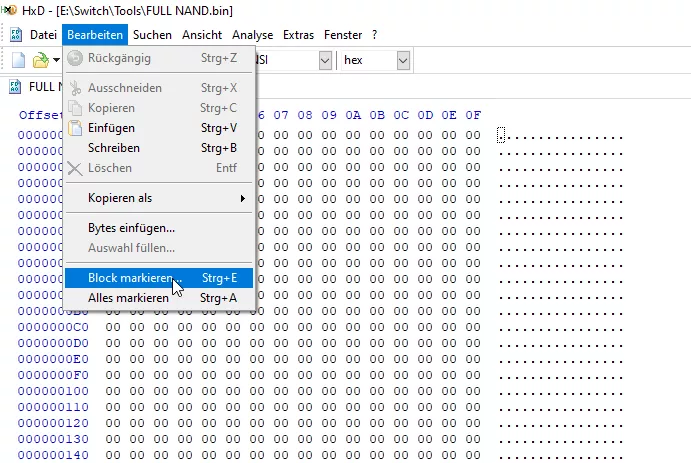
Task: Click Alles markieren in the menu
Action: (128, 298)
